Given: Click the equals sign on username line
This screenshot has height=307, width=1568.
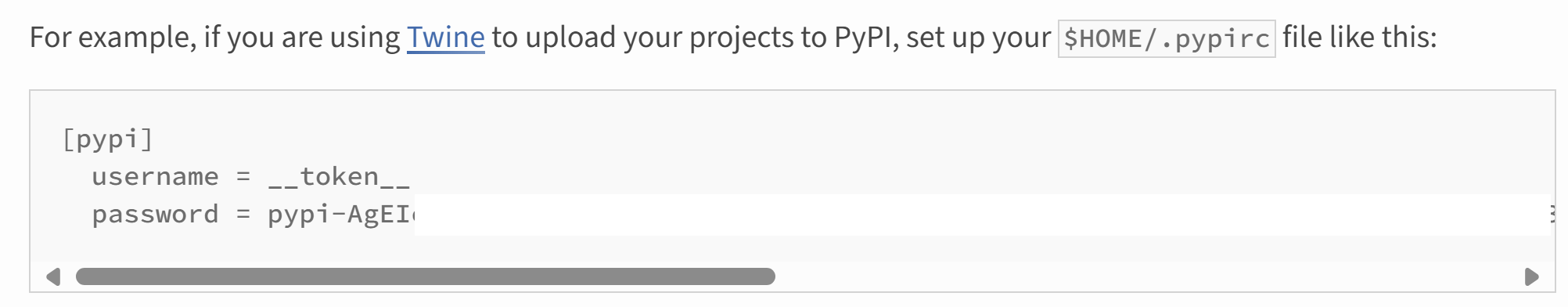Looking at the screenshot, I should (243, 178).
